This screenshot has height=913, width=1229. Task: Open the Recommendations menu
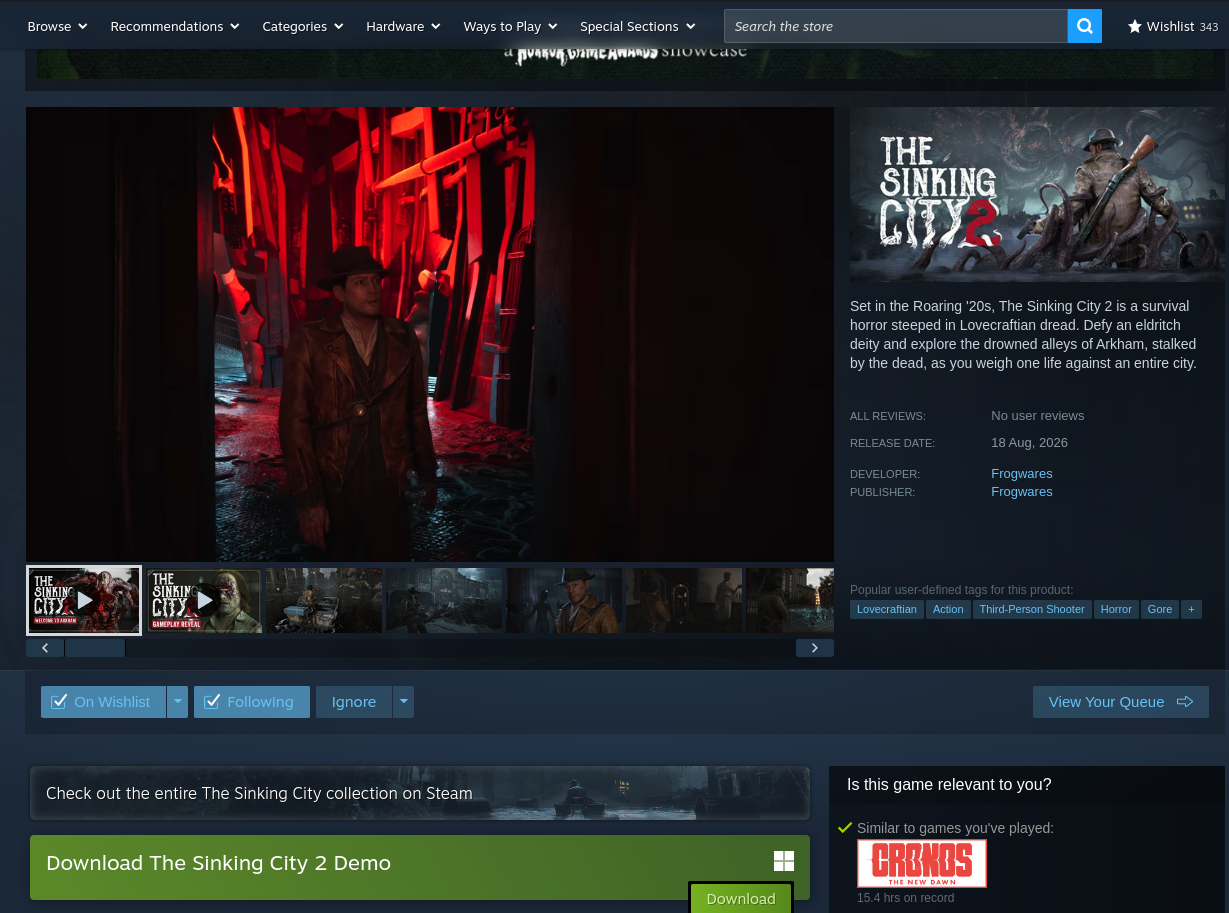coord(175,27)
